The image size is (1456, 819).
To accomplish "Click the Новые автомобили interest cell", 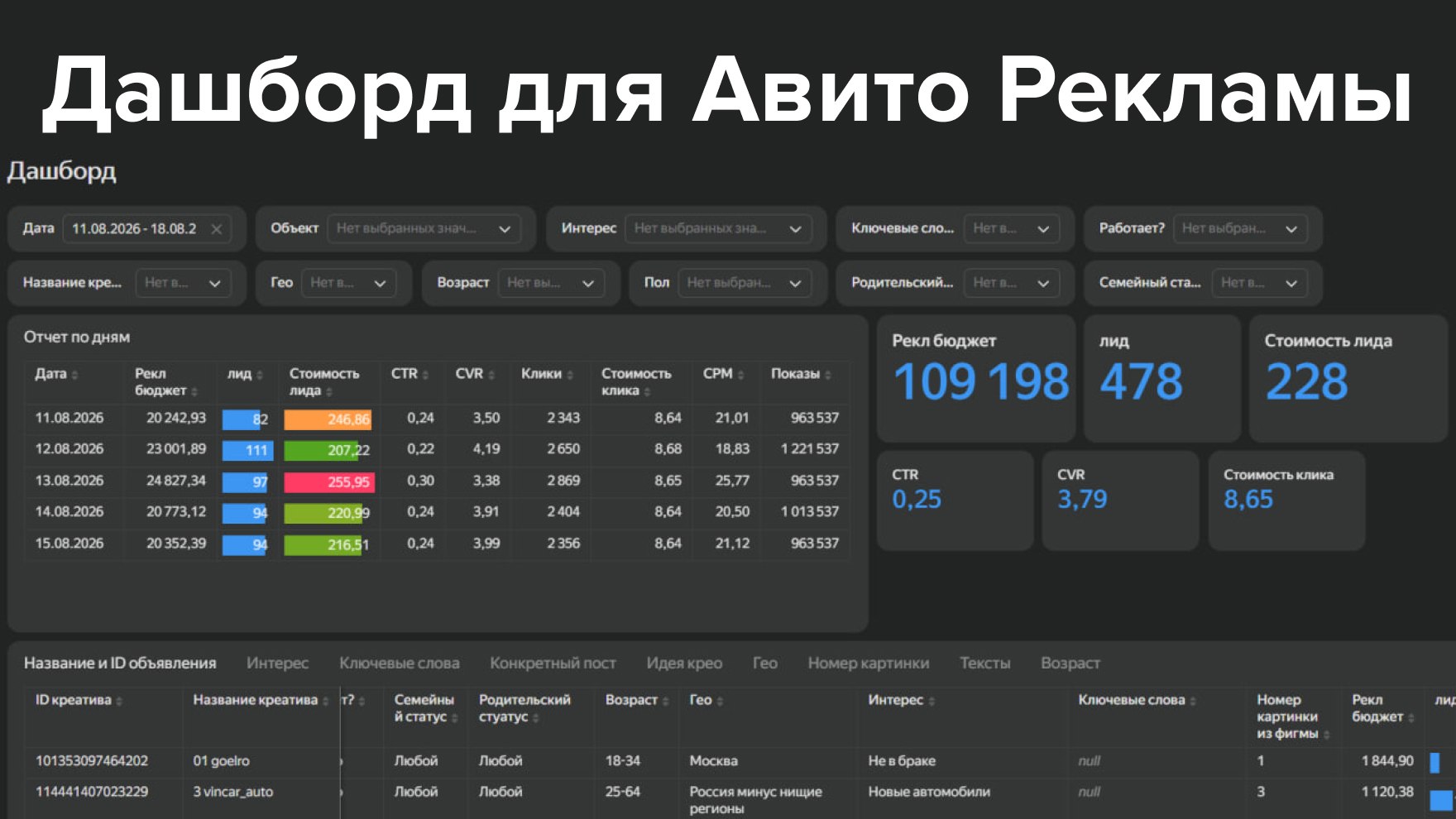I will [929, 792].
